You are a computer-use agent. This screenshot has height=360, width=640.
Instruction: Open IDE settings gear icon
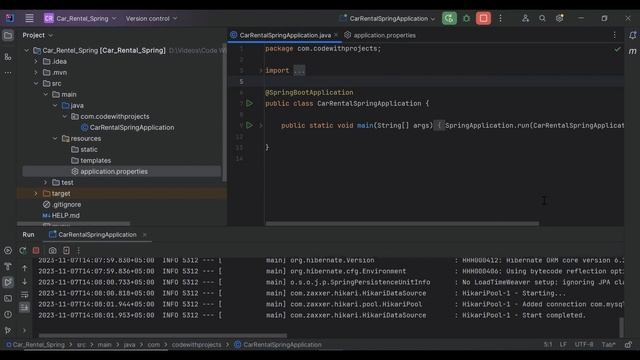[559, 18]
